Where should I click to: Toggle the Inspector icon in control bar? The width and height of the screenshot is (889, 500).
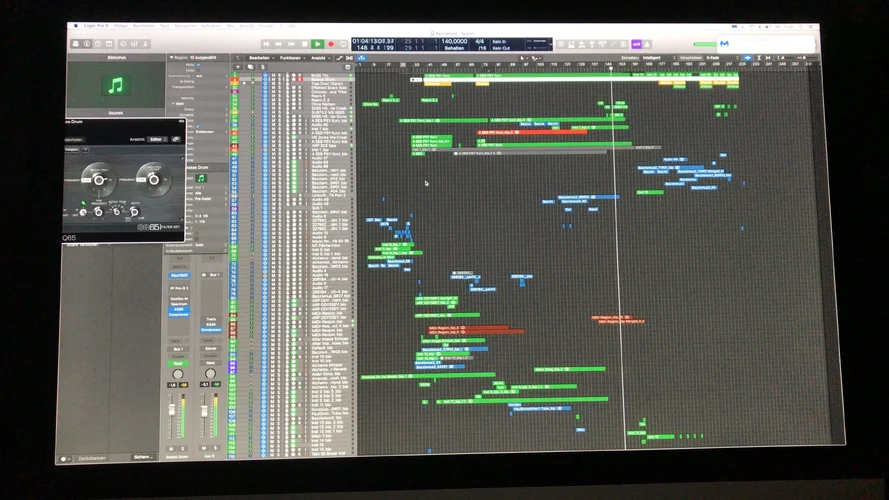pyautogui.click(x=87, y=44)
